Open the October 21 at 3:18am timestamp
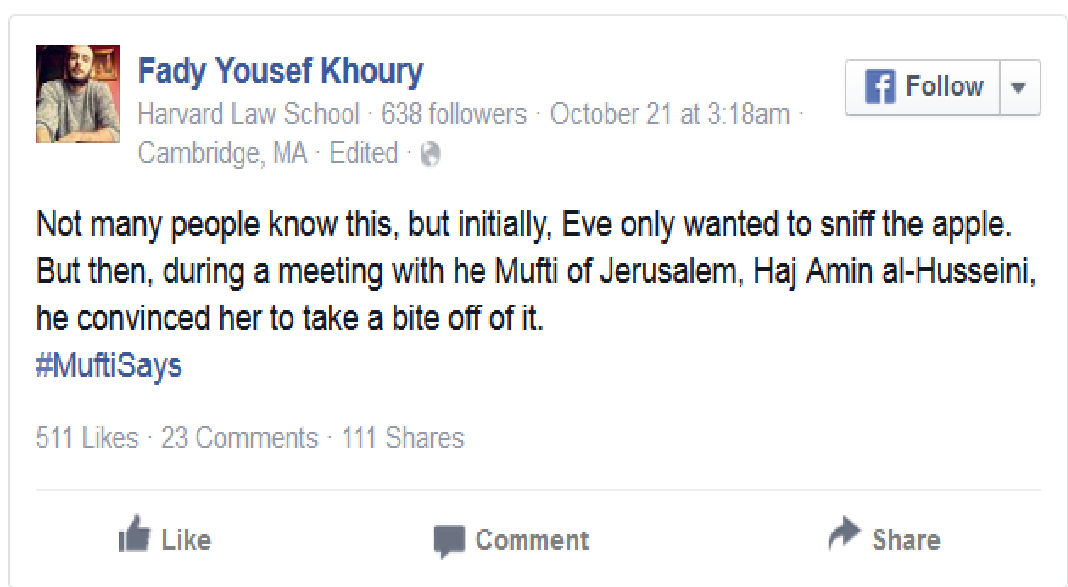 (x=669, y=114)
